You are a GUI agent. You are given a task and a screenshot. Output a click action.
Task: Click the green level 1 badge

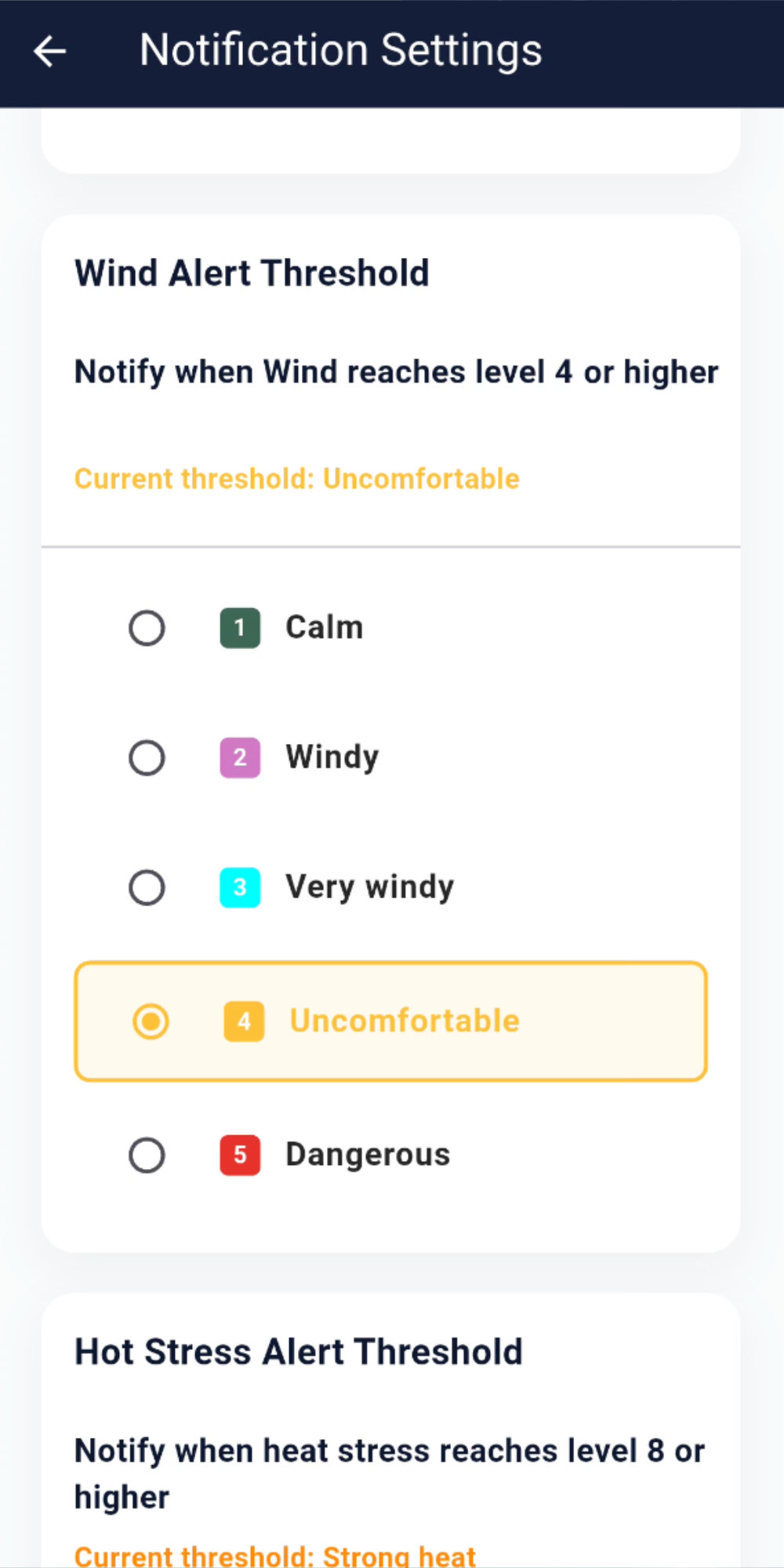coord(240,628)
